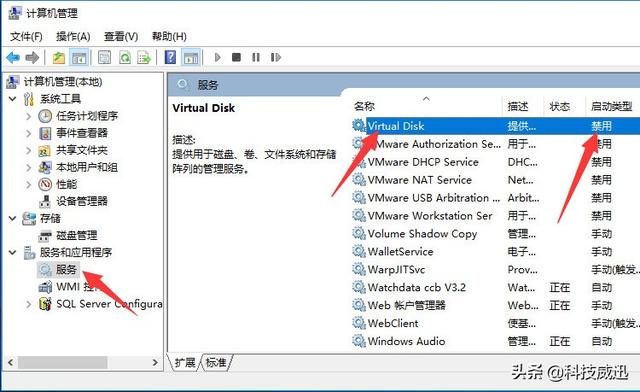
Task: Select VMware USB Arbitration service row
Action: tap(496, 198)
